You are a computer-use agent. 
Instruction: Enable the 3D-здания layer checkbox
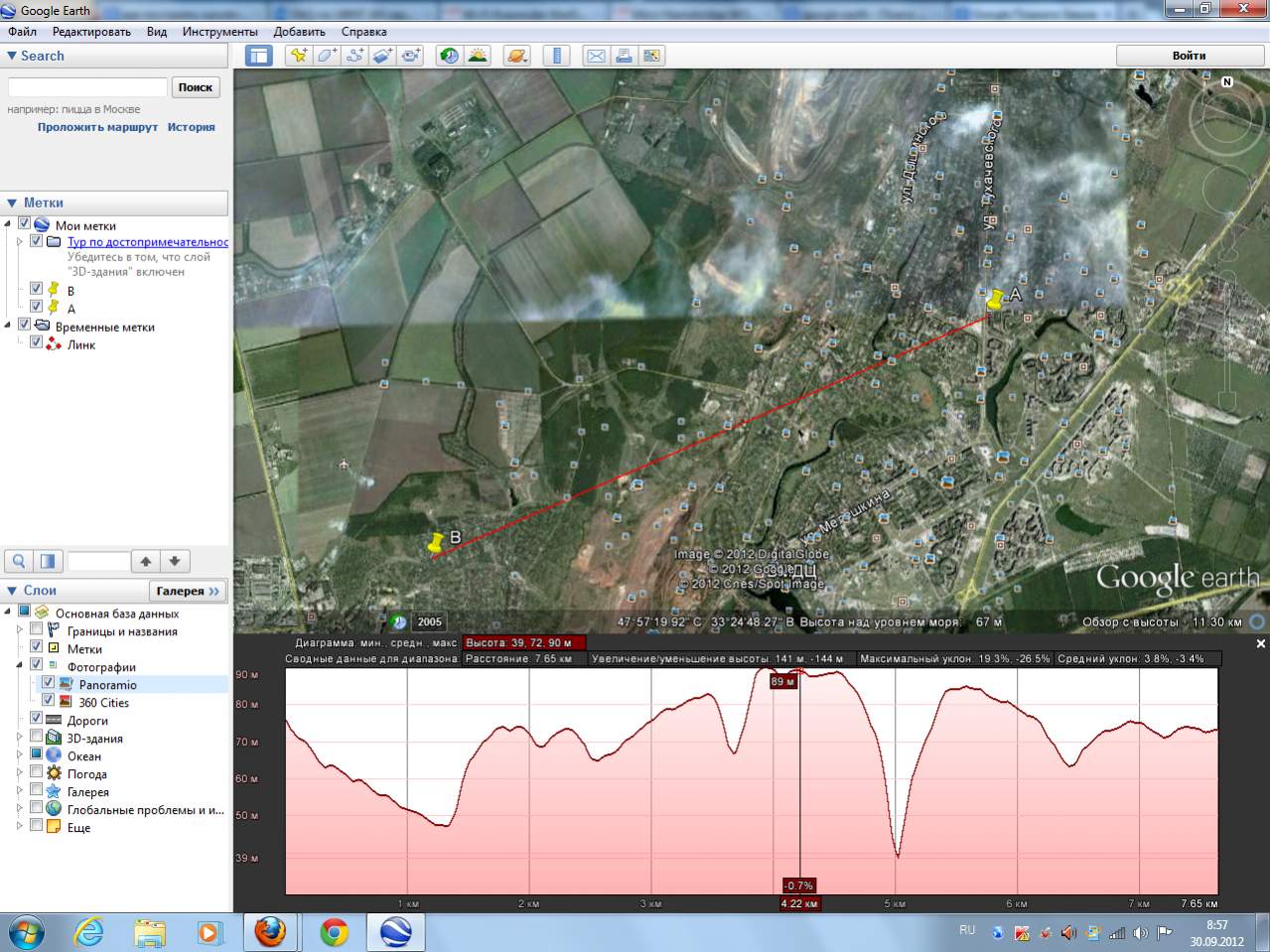point(37,737)
